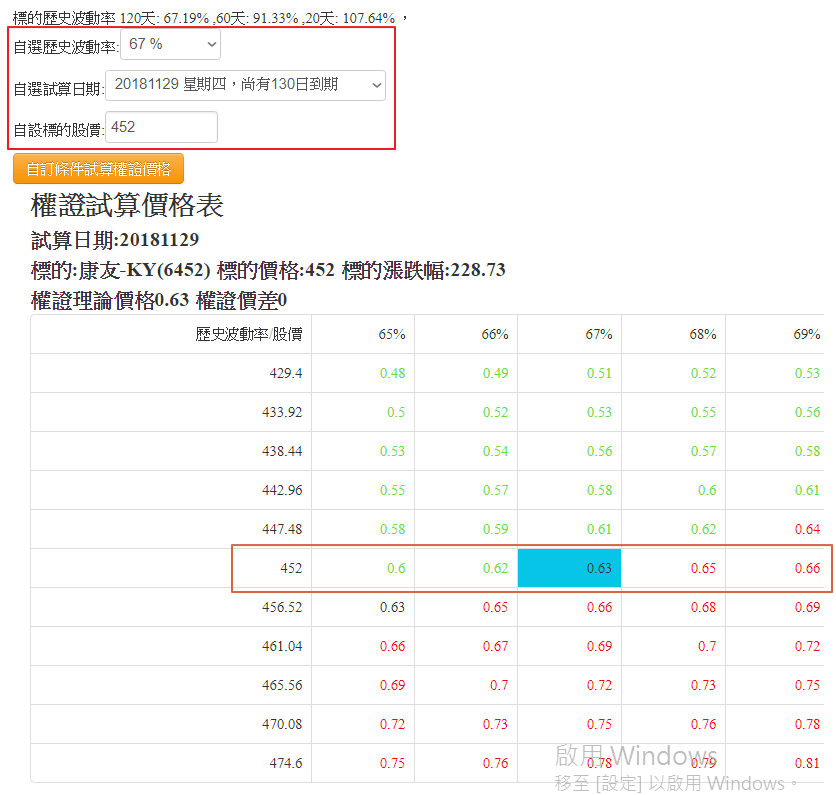Click the red 0.64 in the 447.48 row
Viewport: 836px width, 795px height.
(x=807, y=529)
